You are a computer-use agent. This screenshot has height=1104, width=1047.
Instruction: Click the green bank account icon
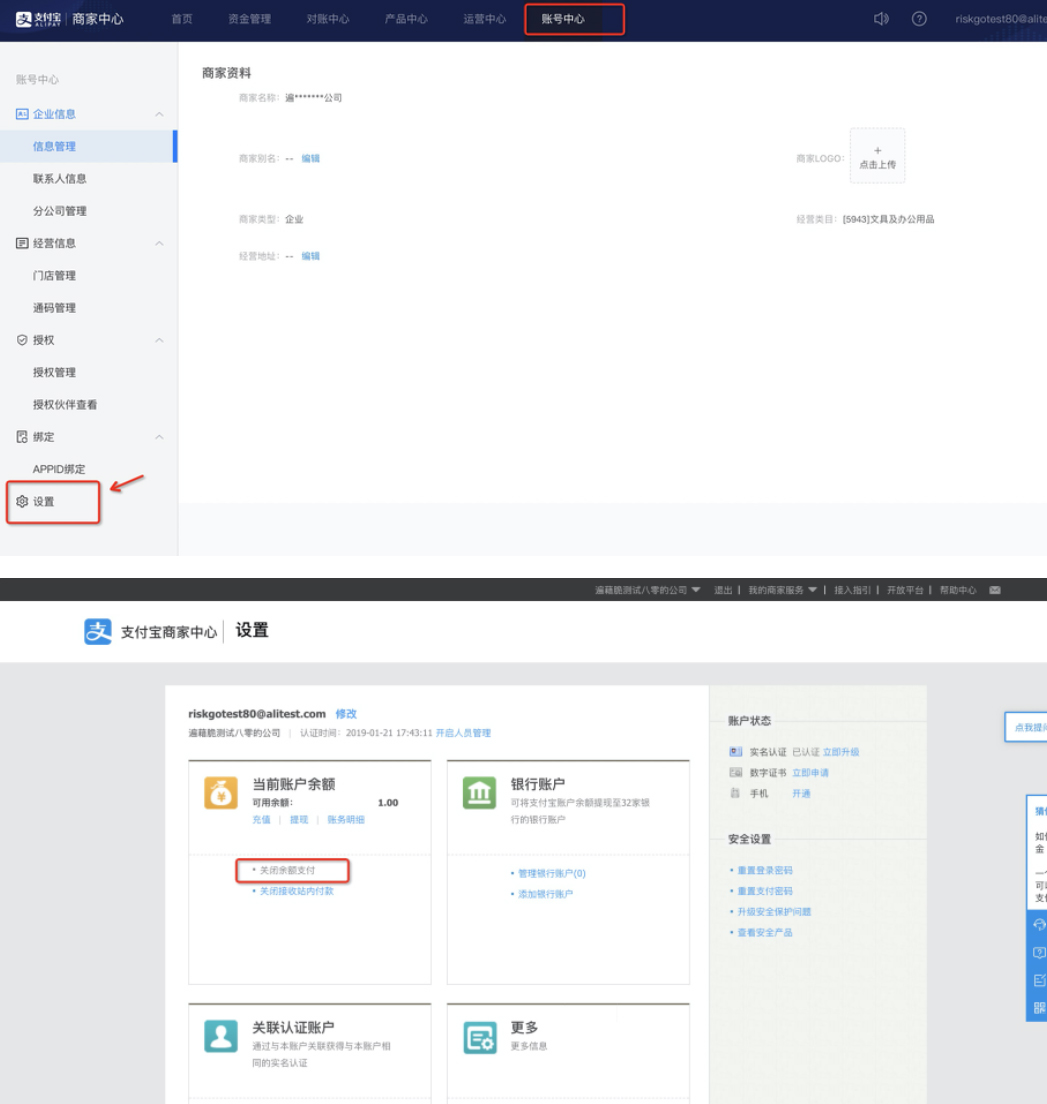click(479, 792)
